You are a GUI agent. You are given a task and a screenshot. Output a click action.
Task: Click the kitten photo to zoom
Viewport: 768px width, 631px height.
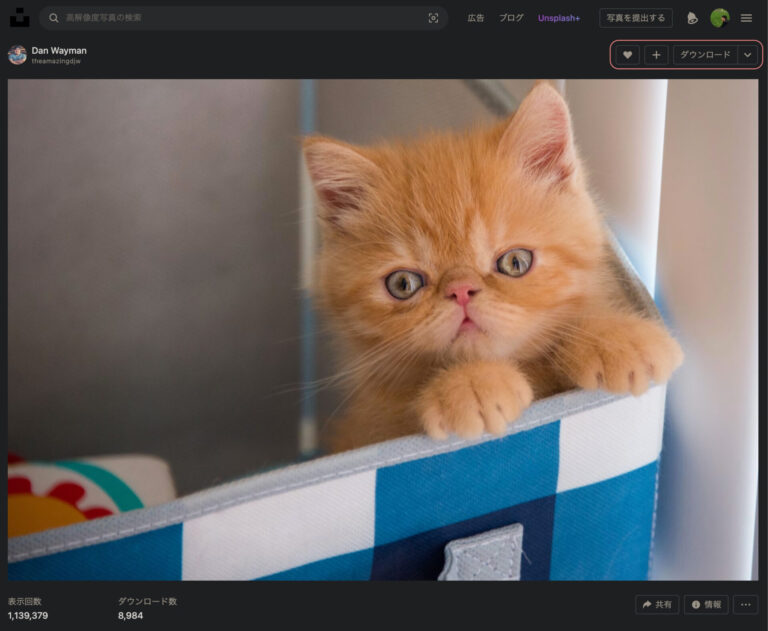383,330
